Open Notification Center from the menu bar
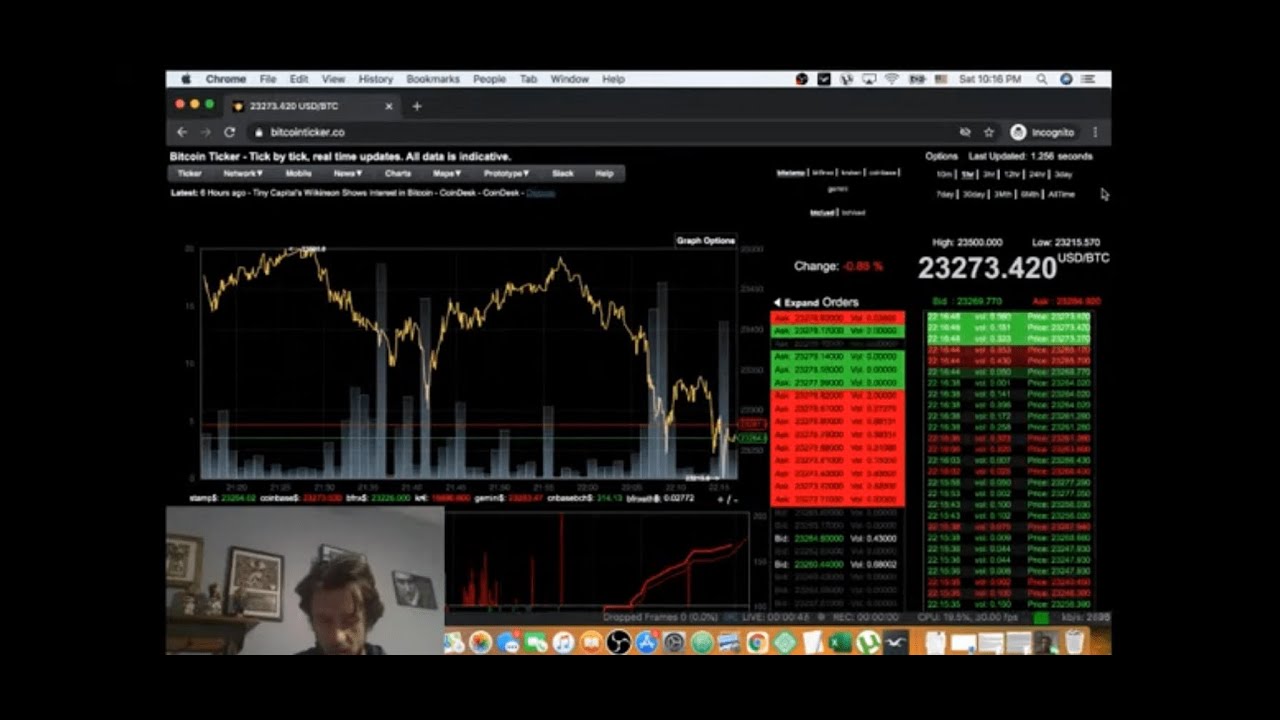 [1088, 79]
